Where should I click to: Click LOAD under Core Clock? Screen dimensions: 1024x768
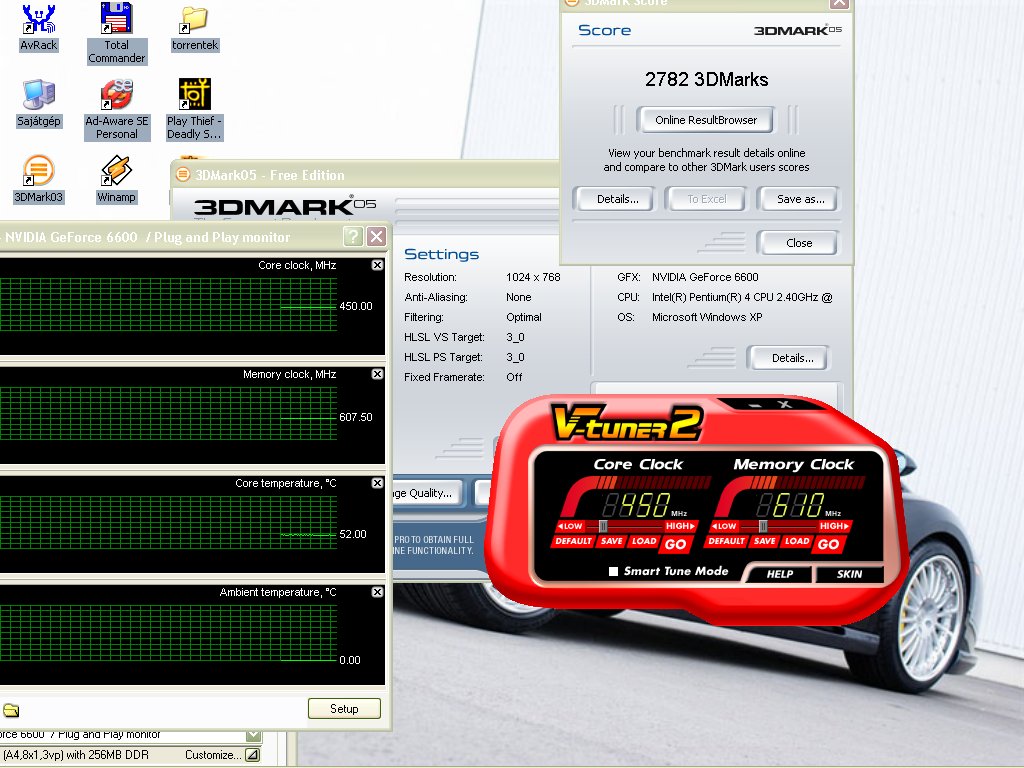click(644, 541)
